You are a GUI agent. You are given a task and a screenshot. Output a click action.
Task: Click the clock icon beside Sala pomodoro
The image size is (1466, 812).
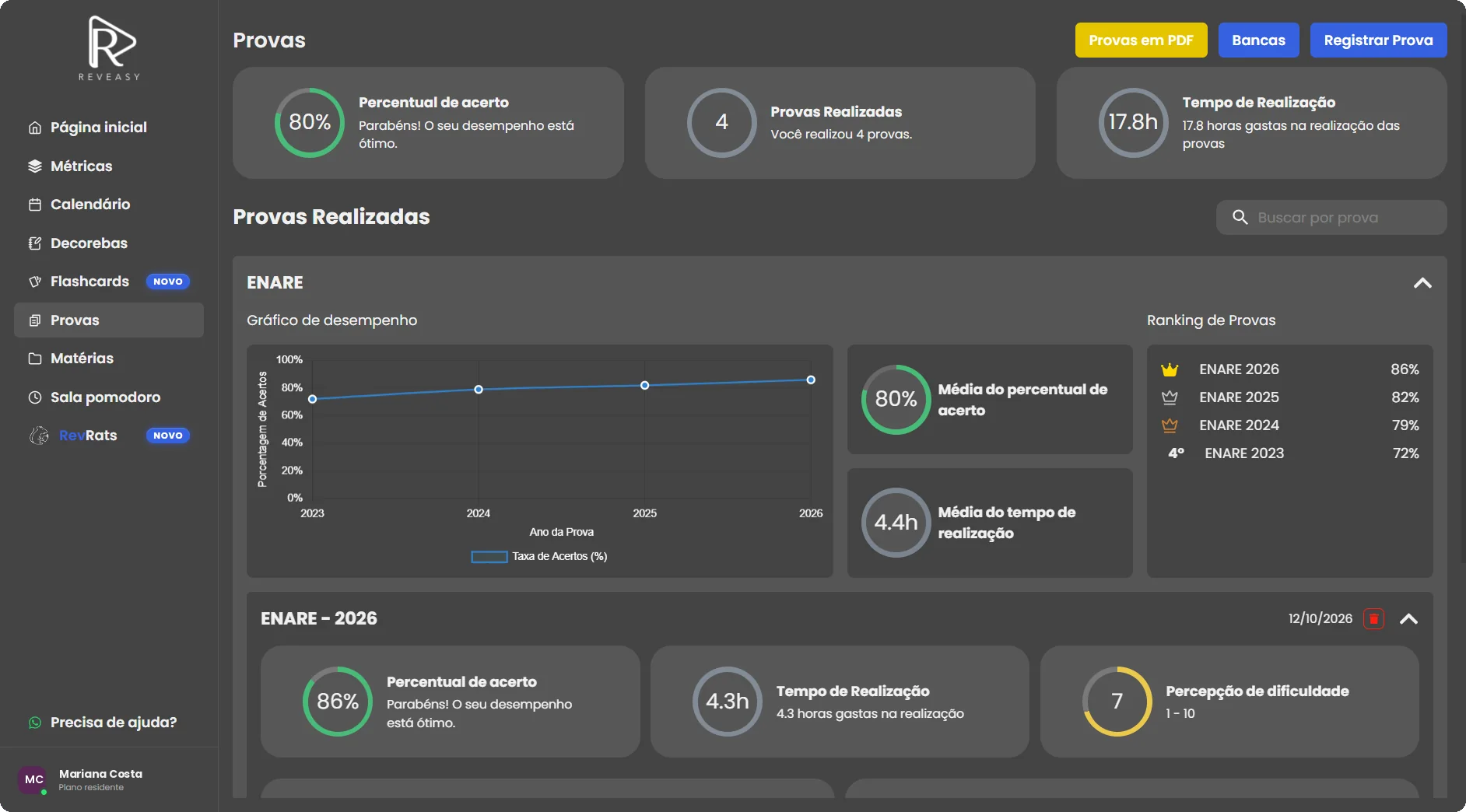[35, 397]
